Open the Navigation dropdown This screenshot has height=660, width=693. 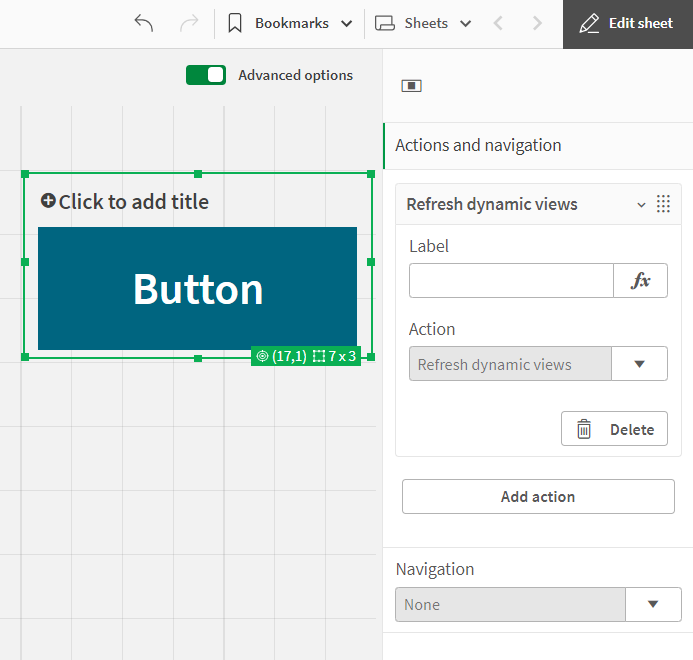(x=653, y=604)
